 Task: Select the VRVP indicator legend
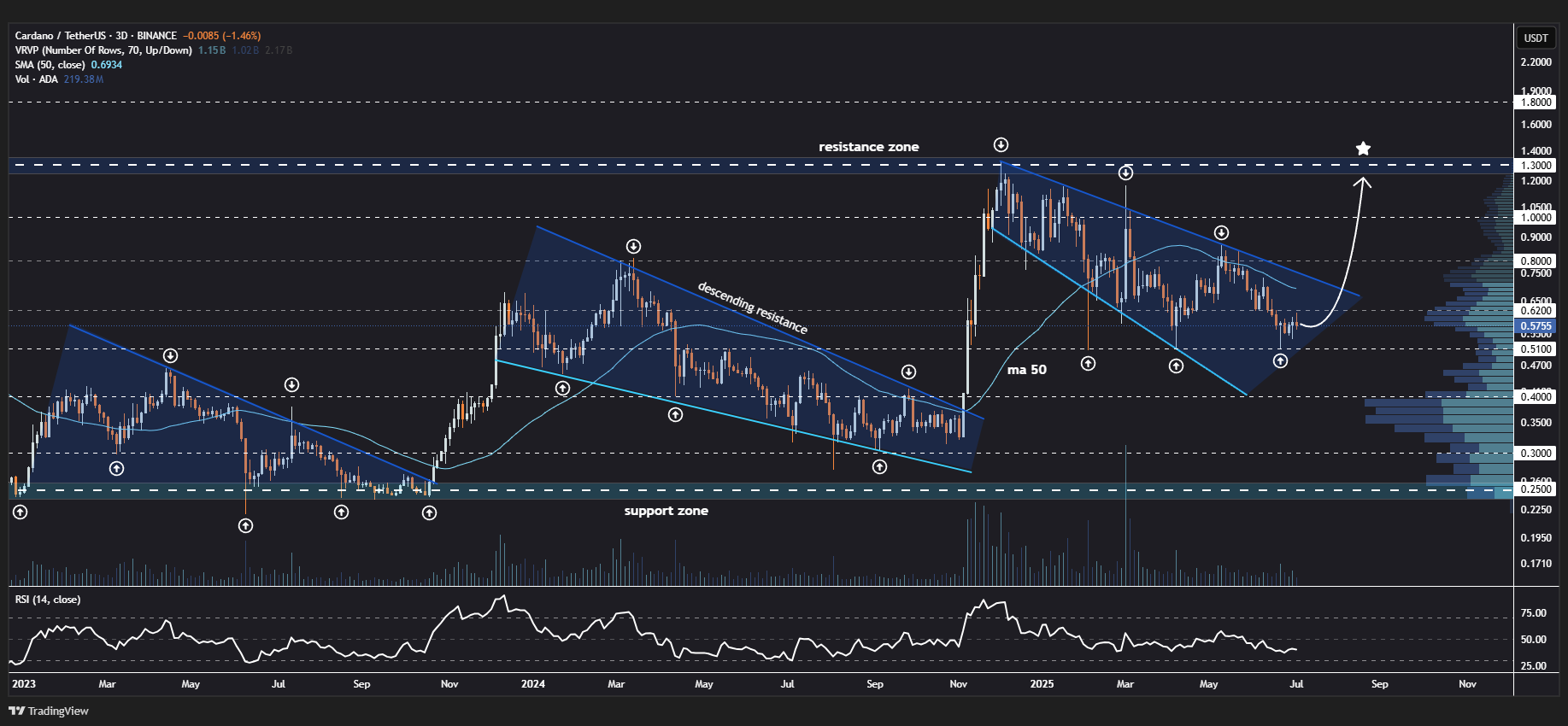(x=103, y=50)
